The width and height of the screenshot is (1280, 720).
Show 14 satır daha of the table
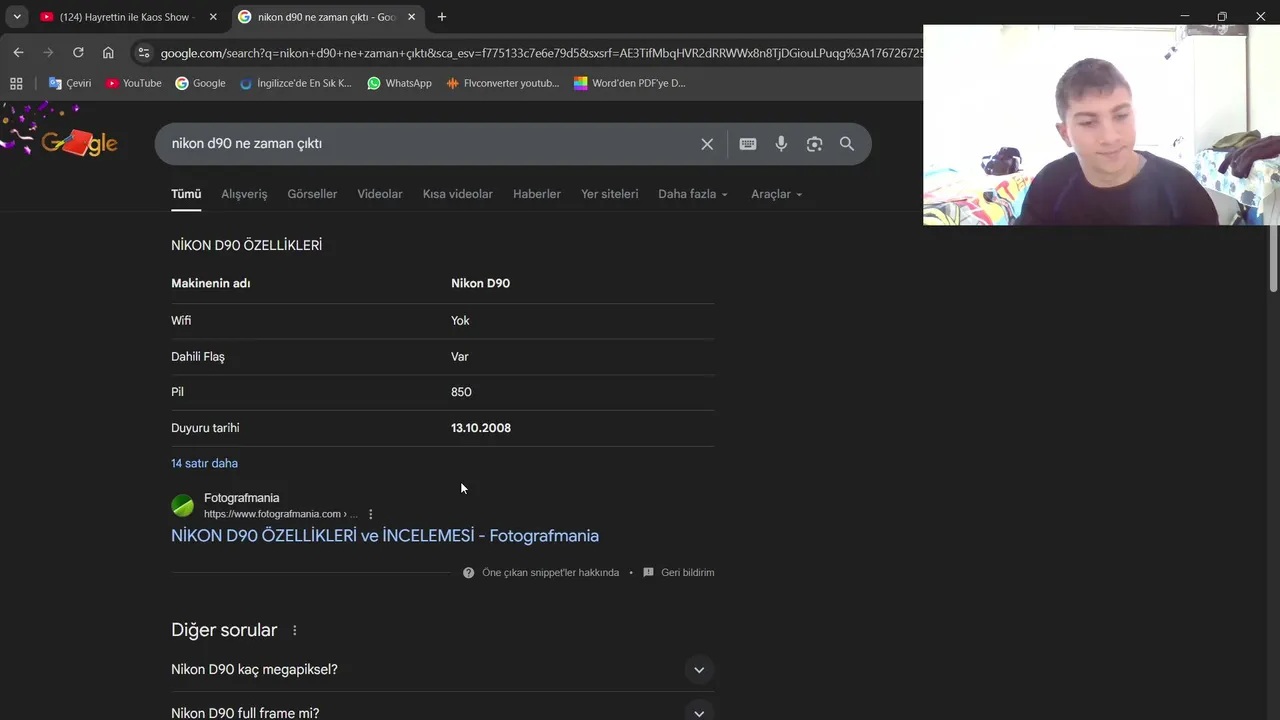204,463
